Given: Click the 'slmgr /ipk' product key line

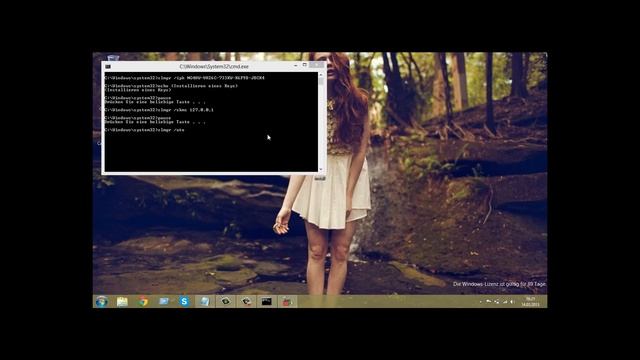Looking at the screenshot, I should (184, 78).
